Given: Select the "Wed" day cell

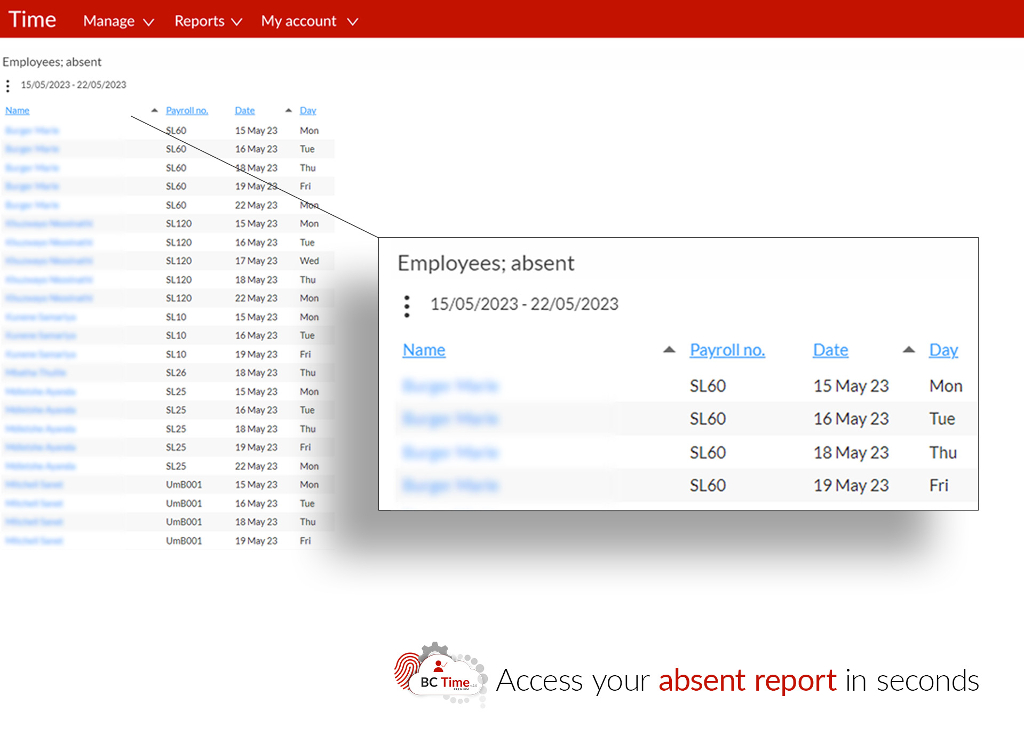Looking at the screenshot, I should tap(310, 261).
